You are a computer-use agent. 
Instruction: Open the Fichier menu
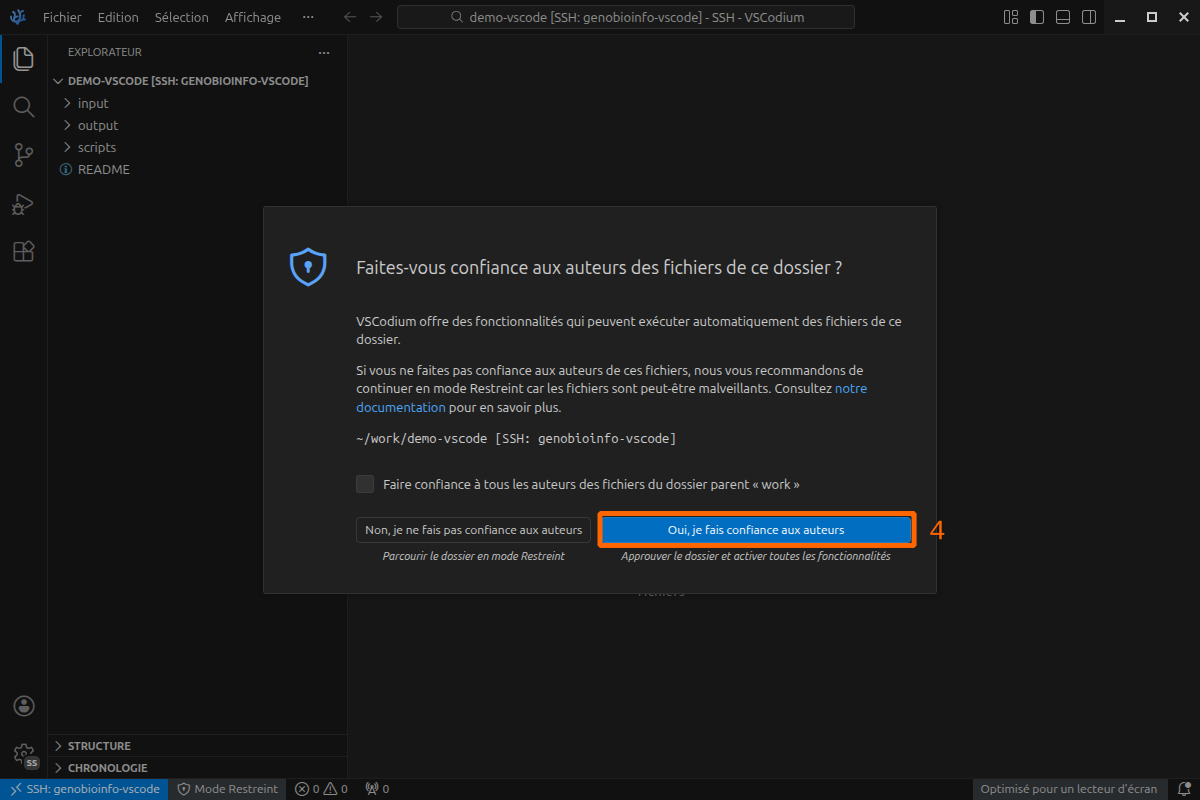pyautogui.click(x=62, y=17)
